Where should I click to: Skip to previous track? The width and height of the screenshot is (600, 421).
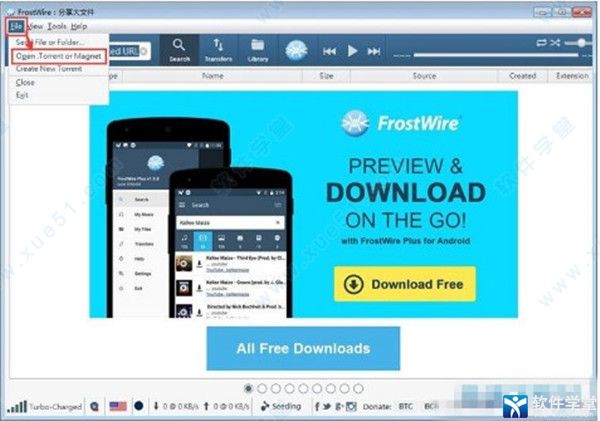tap(329, 50)
